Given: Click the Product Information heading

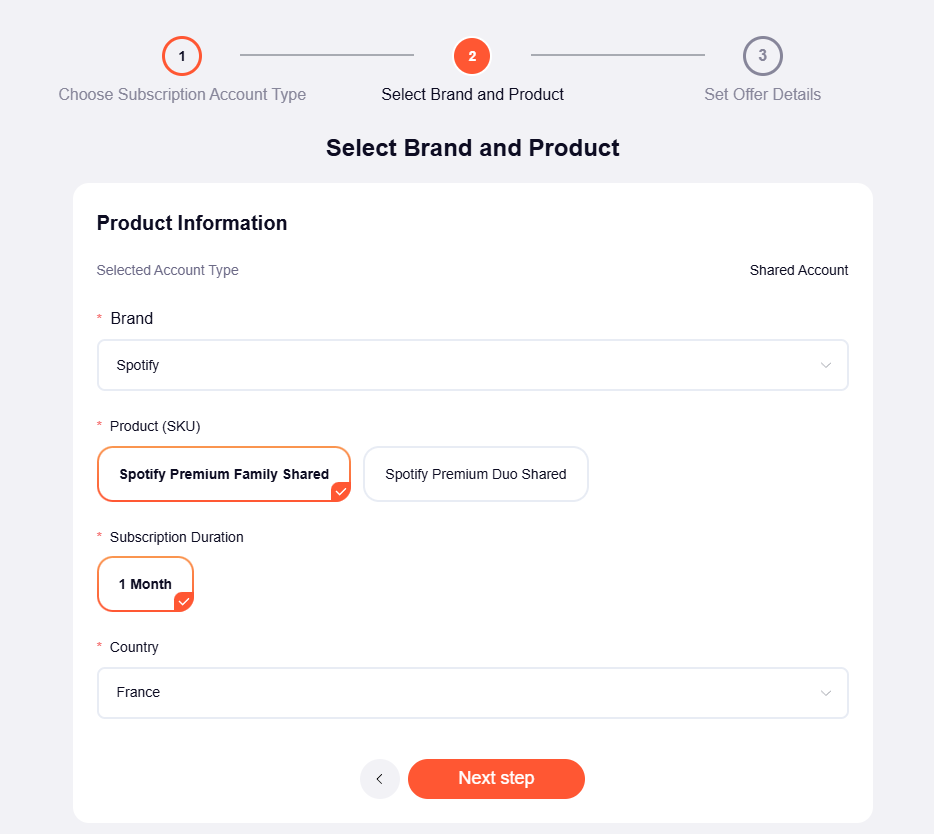Looking at the screenshot, I should pos(192,223).
